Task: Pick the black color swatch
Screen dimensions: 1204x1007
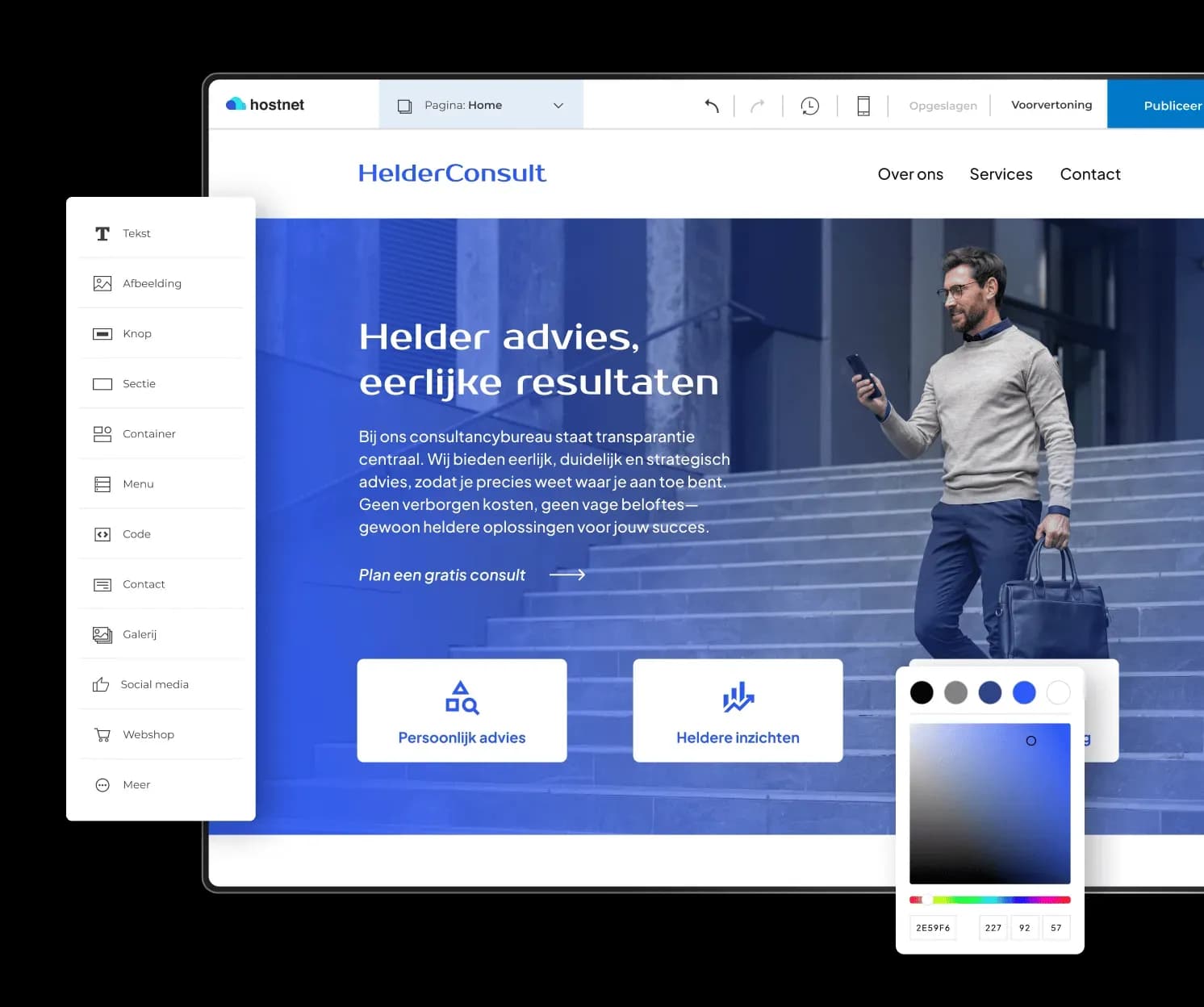Action: pos(922,692)
